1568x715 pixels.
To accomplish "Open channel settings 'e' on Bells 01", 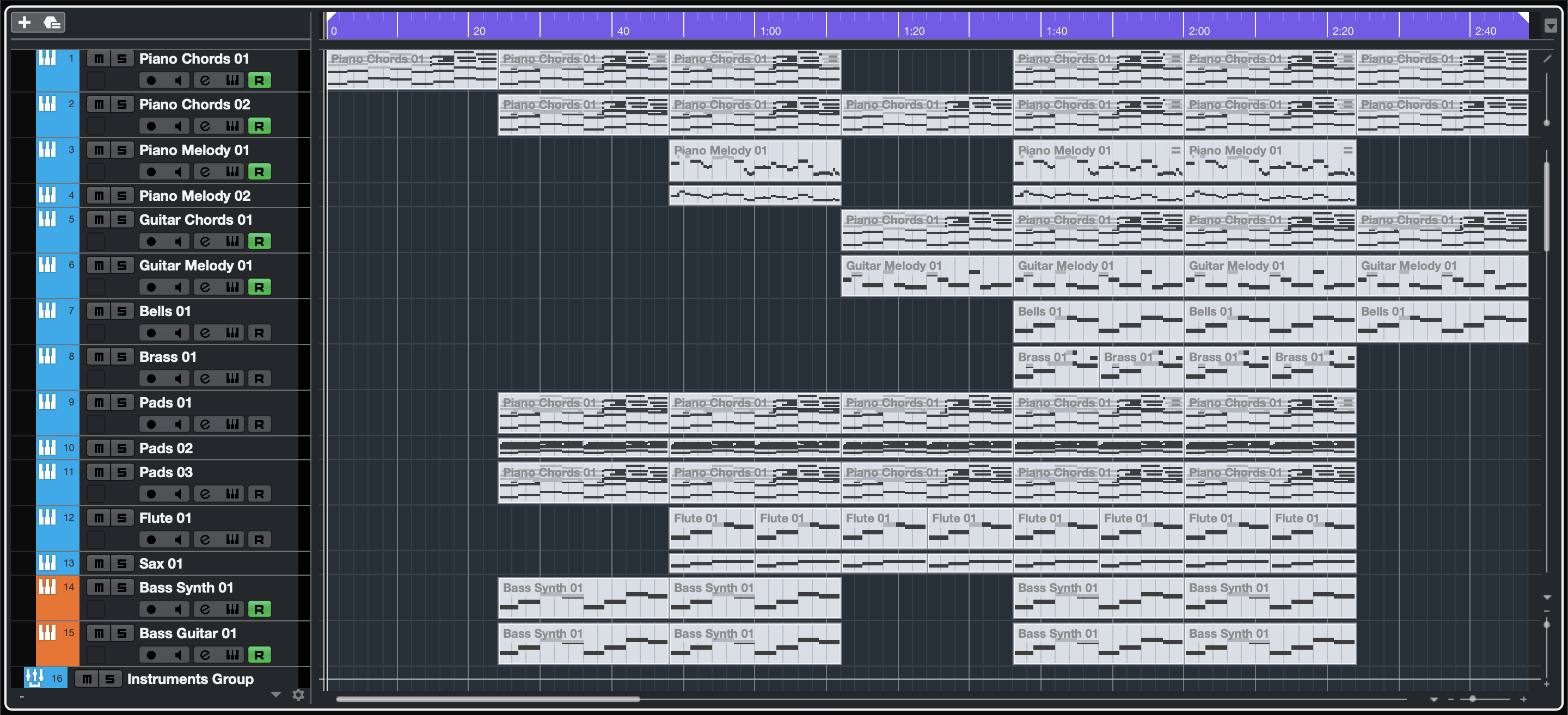I will click(x=205, y=333).
